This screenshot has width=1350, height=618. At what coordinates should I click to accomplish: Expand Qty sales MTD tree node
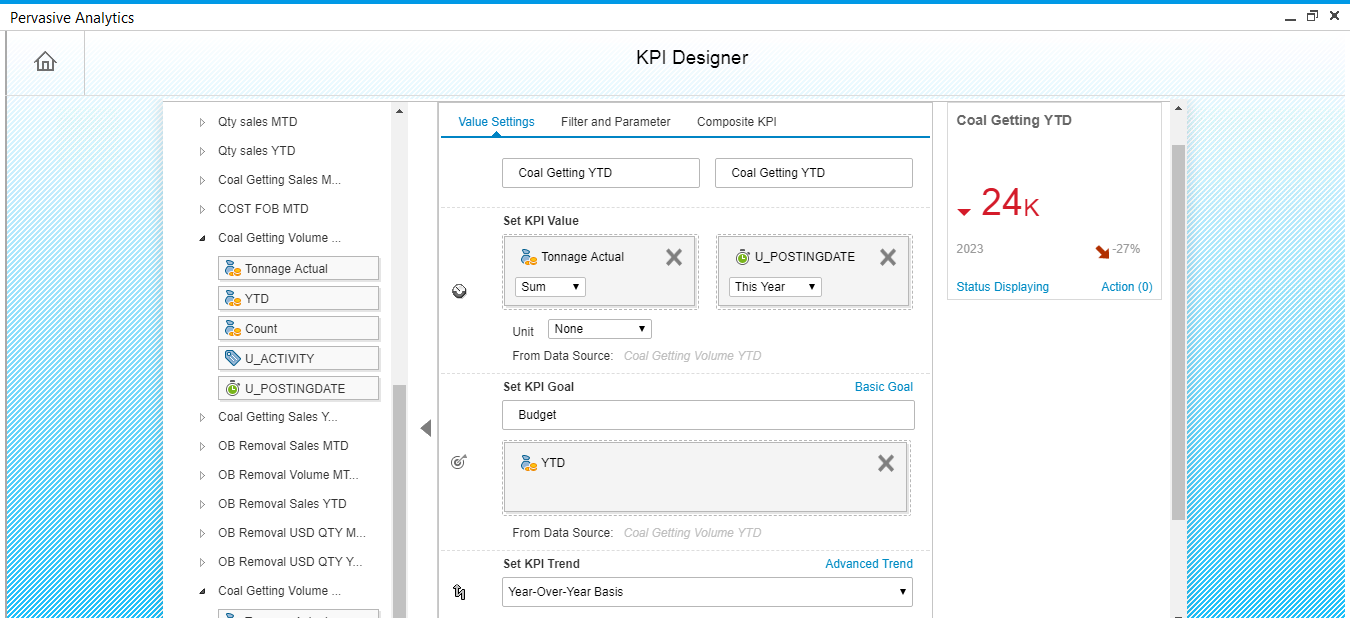(x=202, y=122)
